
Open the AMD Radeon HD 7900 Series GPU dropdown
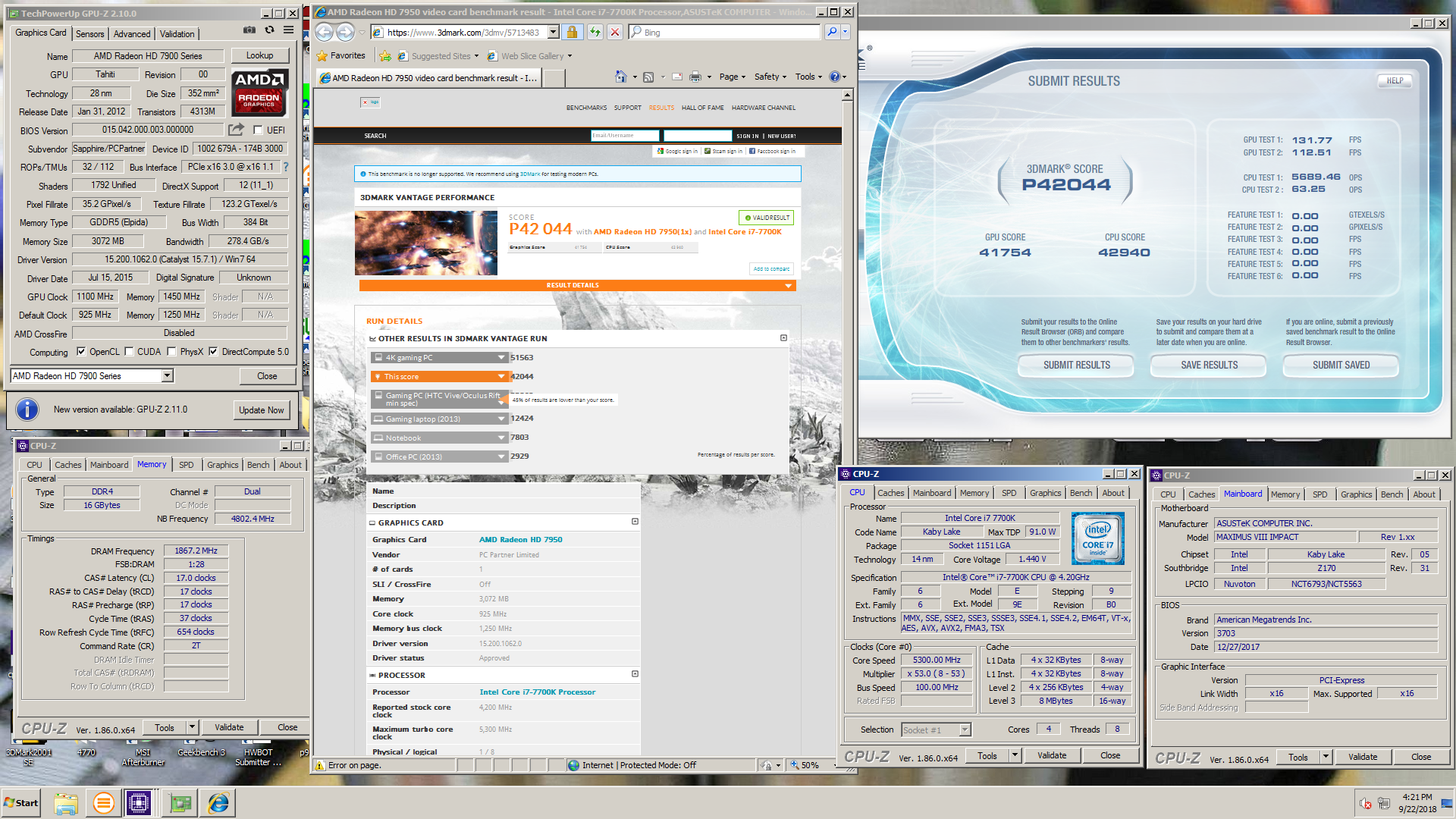pos(168,375)
